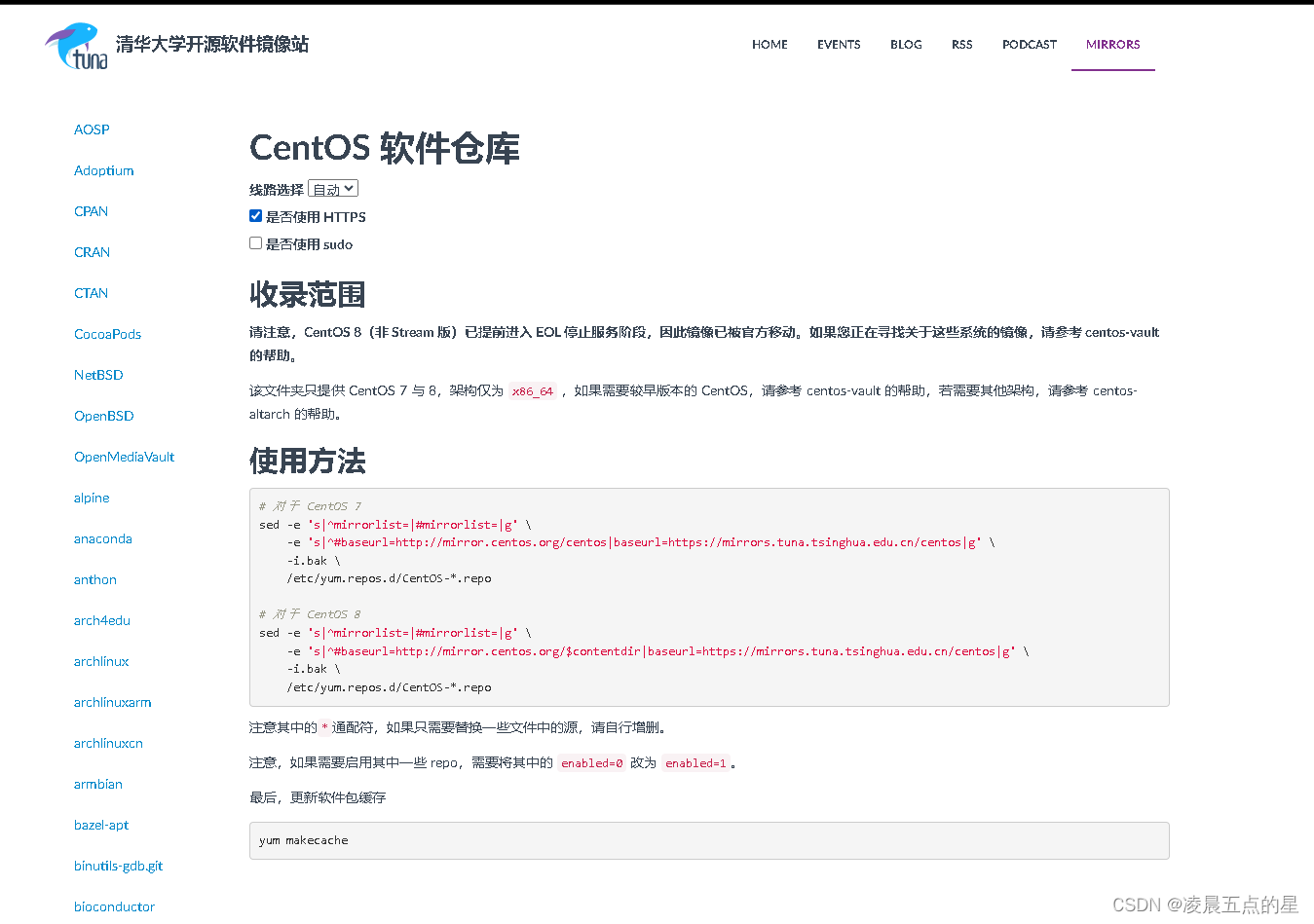Navigate to the HOME menu item
The image size is (1314, 924).
tap(770, 44)
